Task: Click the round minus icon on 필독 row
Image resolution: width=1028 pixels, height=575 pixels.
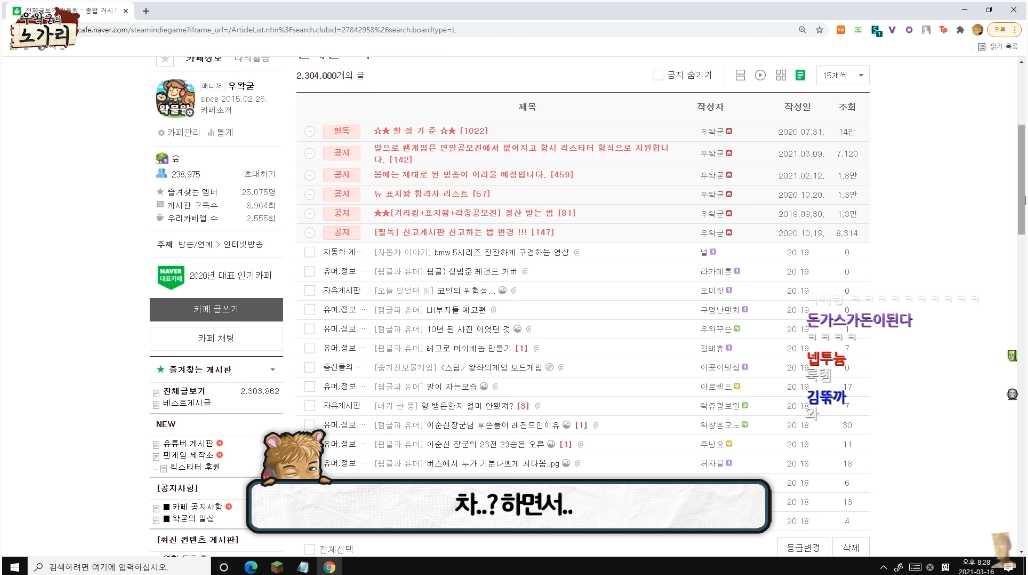Action: click(x=309, y=131)
